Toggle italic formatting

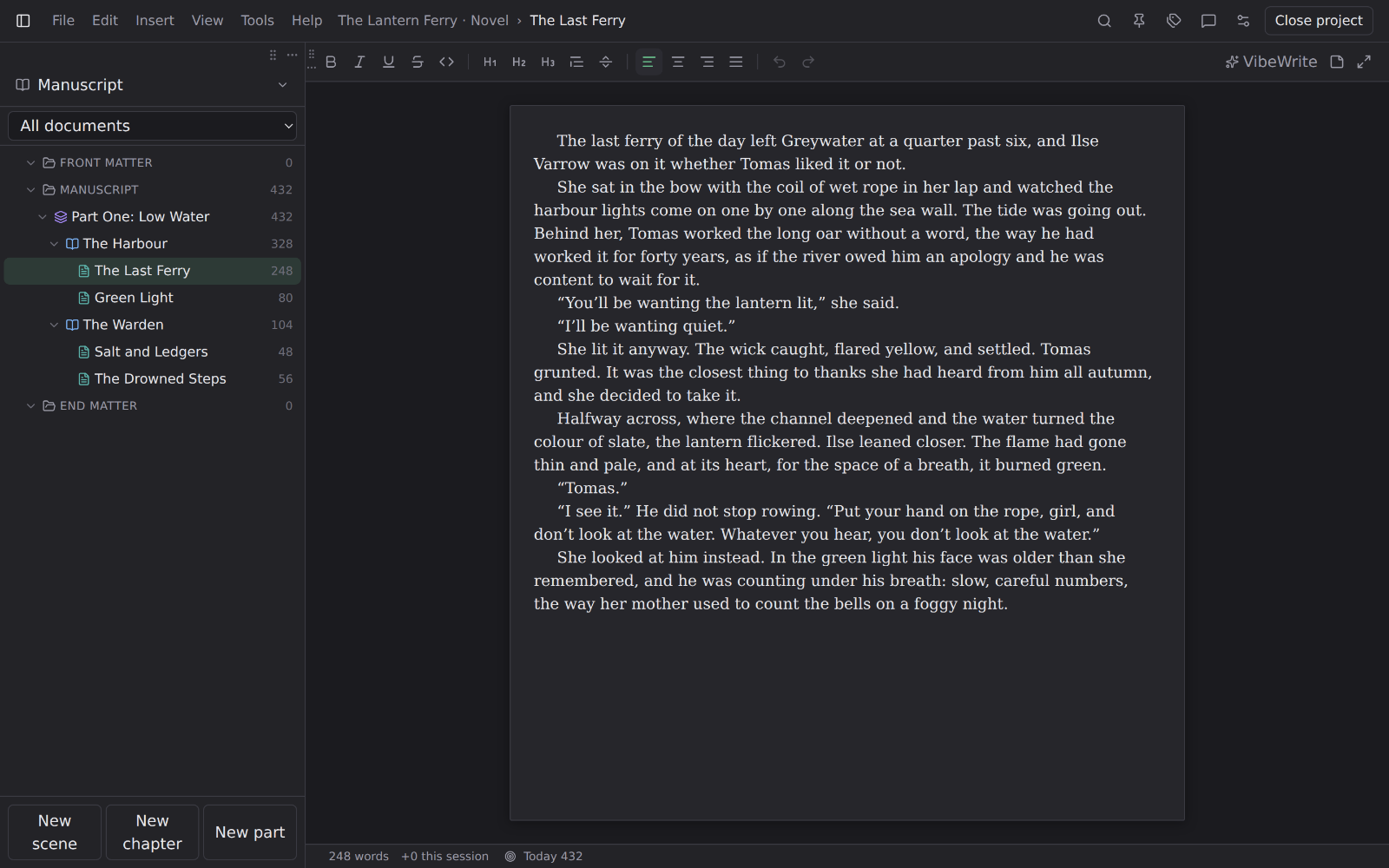(x=359, y=62)
